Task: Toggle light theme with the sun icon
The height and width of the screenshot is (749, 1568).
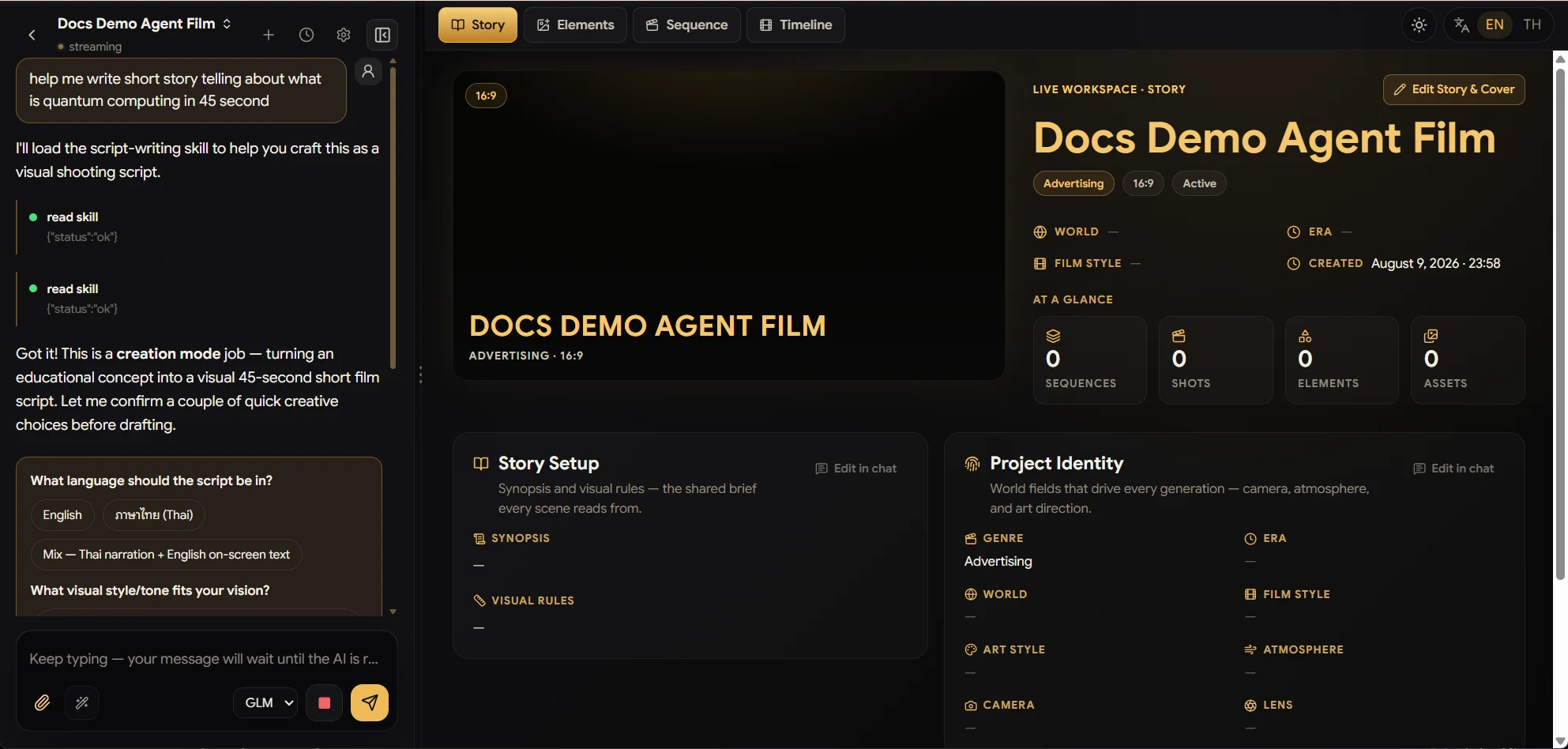Action: click(x=1419, y=25)
